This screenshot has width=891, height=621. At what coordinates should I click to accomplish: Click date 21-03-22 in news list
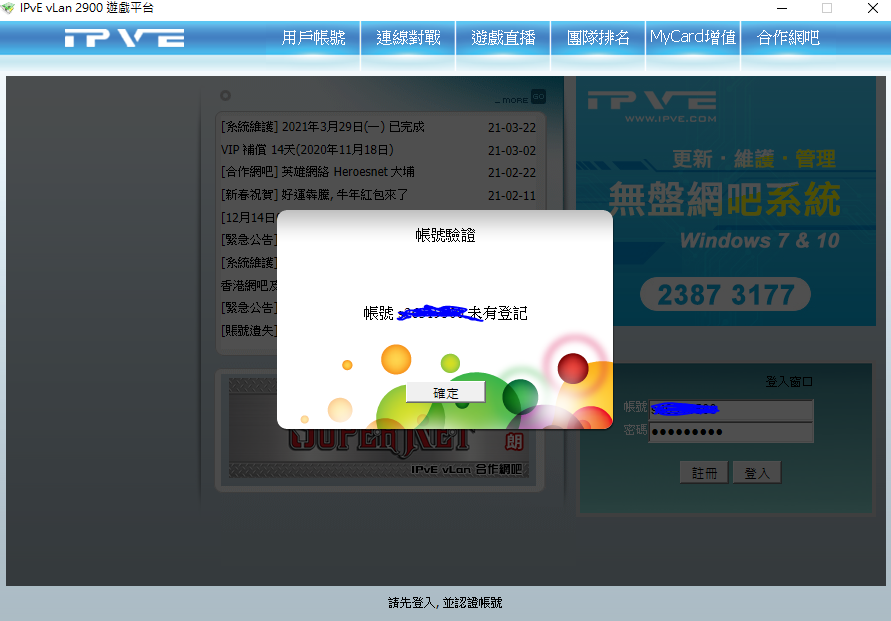coord(511,128)
